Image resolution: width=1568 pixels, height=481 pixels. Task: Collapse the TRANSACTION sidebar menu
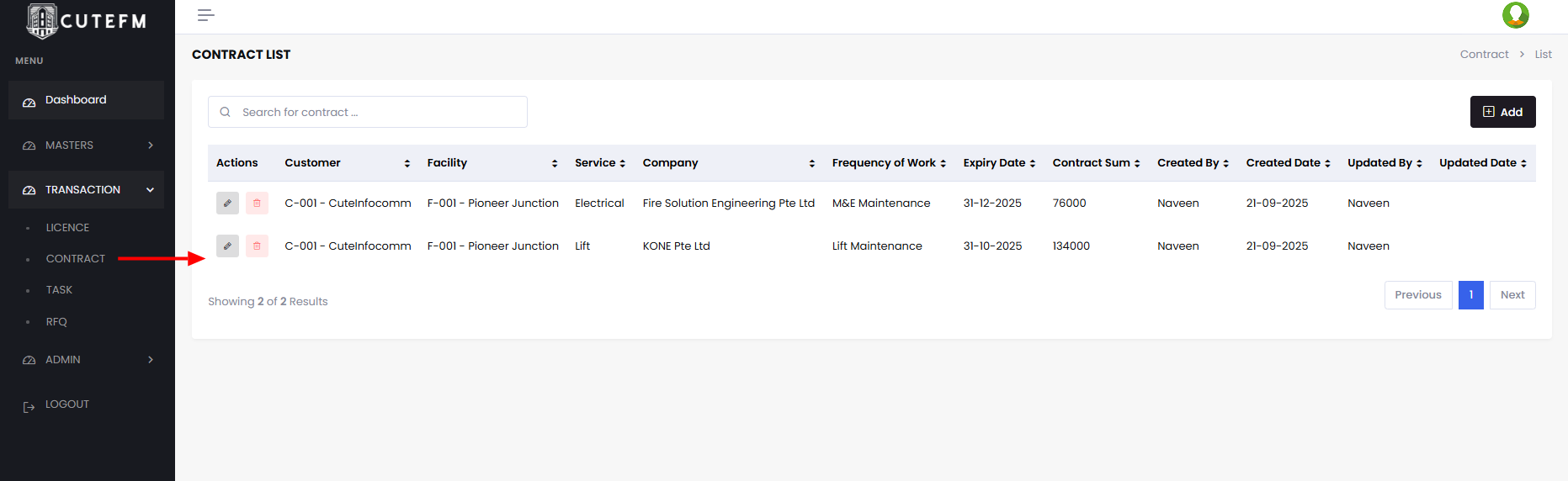click(x=86, y=190)
